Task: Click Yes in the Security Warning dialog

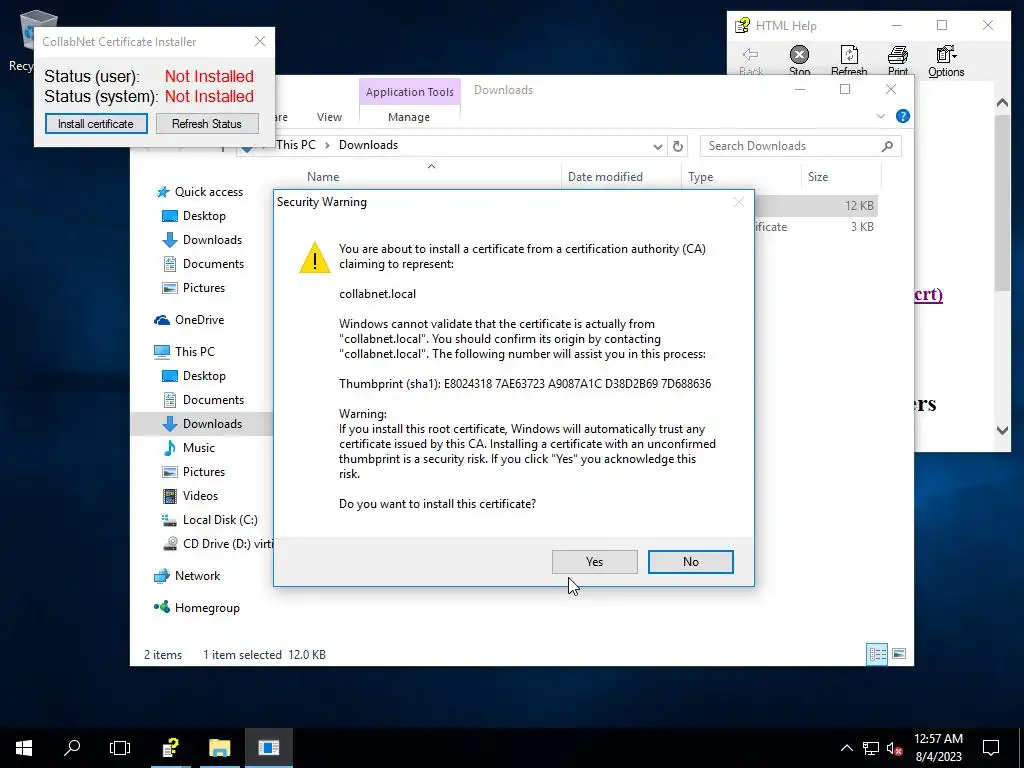Action: tap(594, 562)
